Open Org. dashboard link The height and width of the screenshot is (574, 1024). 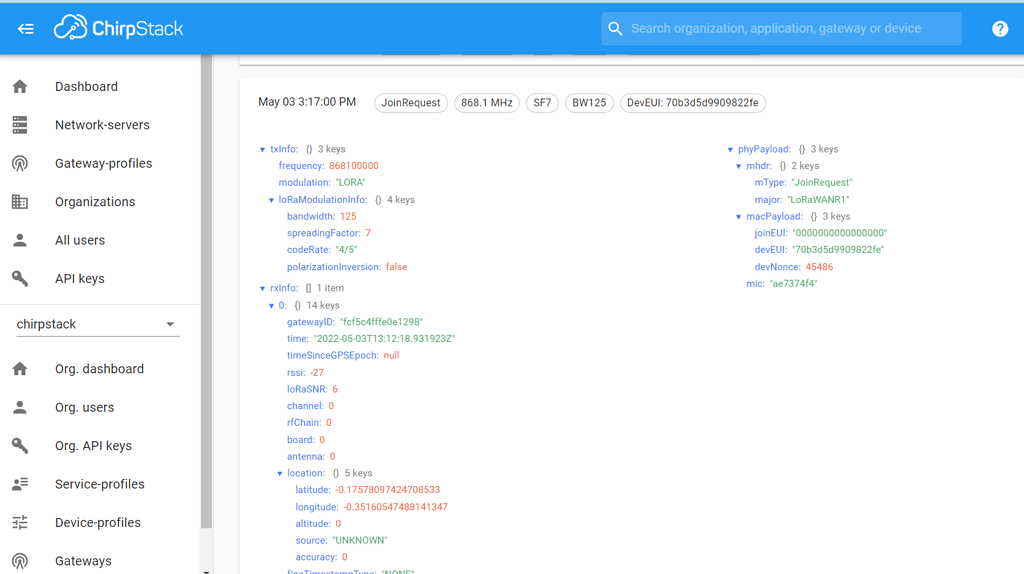coord(100,369)
